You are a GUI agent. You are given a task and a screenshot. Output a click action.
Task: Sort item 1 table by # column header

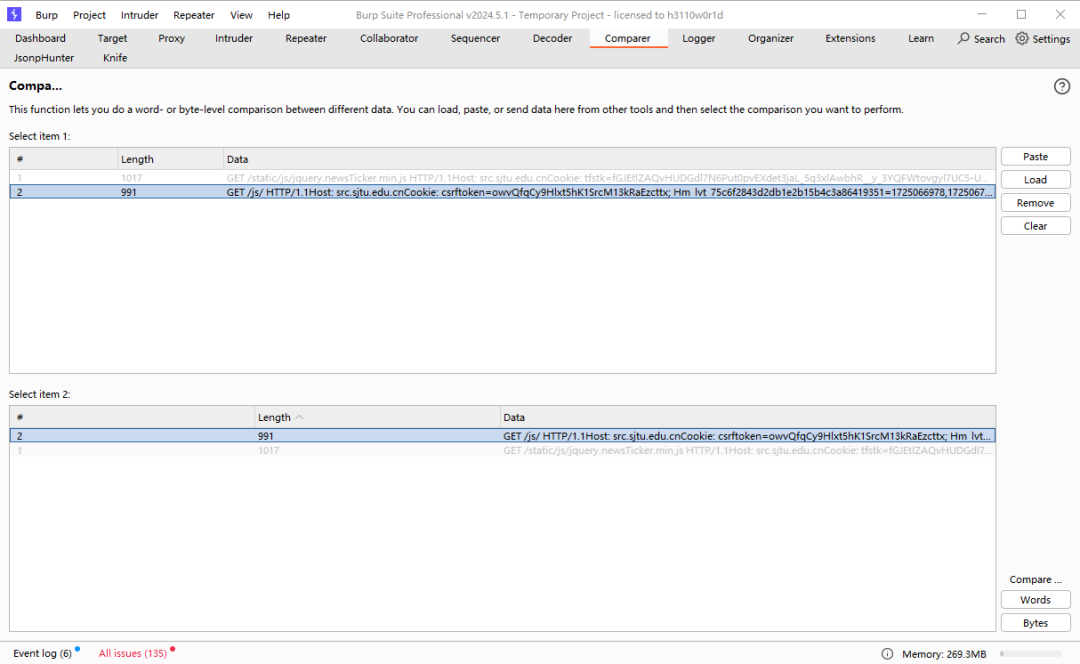[x=63, y=159]
